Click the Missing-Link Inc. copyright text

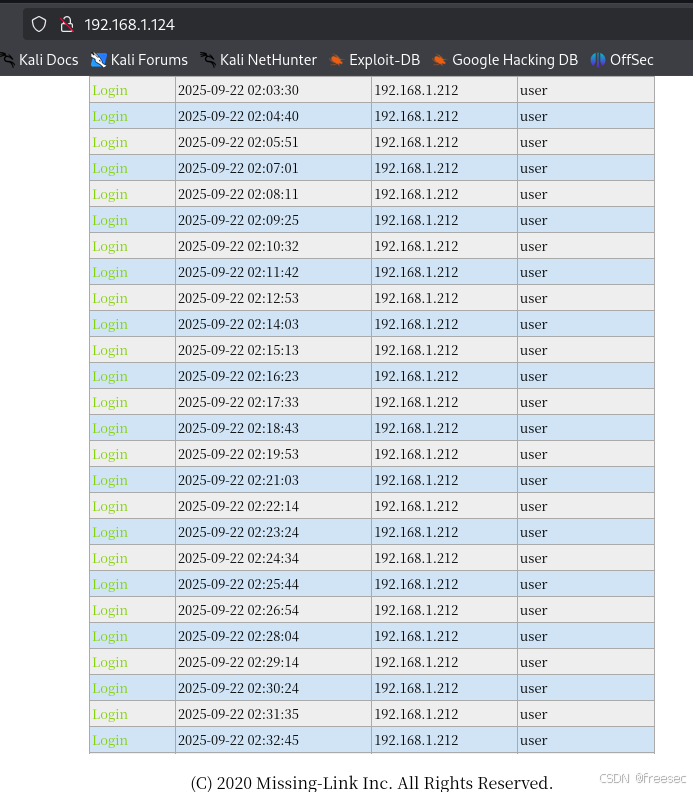tap(372, 783)
